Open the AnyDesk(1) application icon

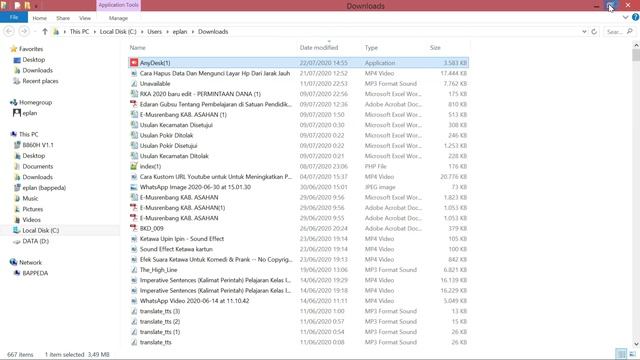(134, 62)
